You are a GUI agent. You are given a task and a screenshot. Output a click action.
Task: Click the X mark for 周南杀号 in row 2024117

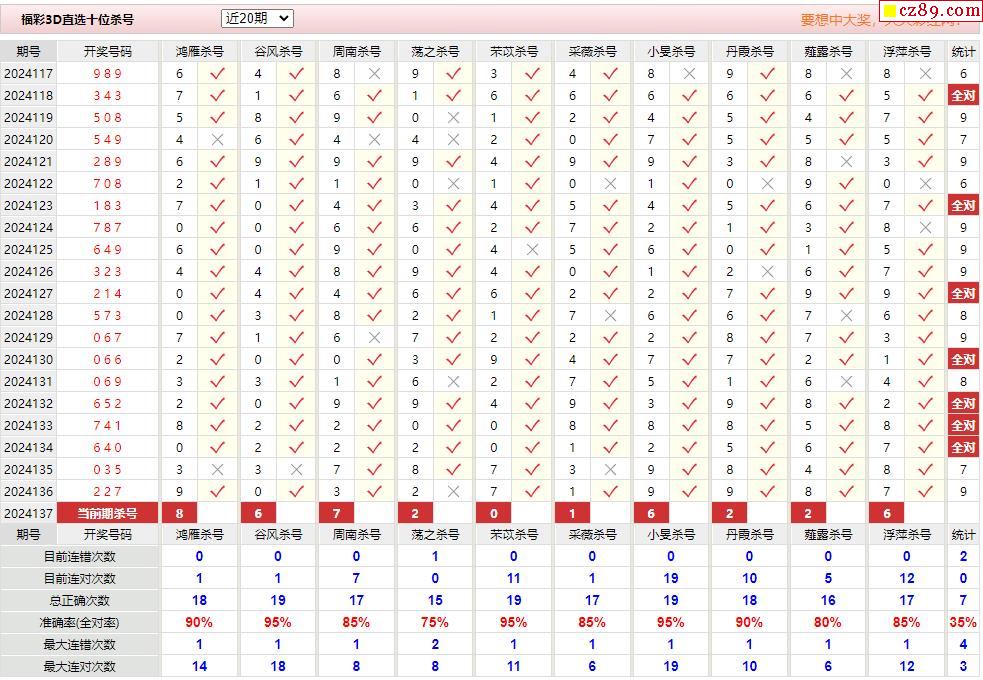click(x=375, y=74)
